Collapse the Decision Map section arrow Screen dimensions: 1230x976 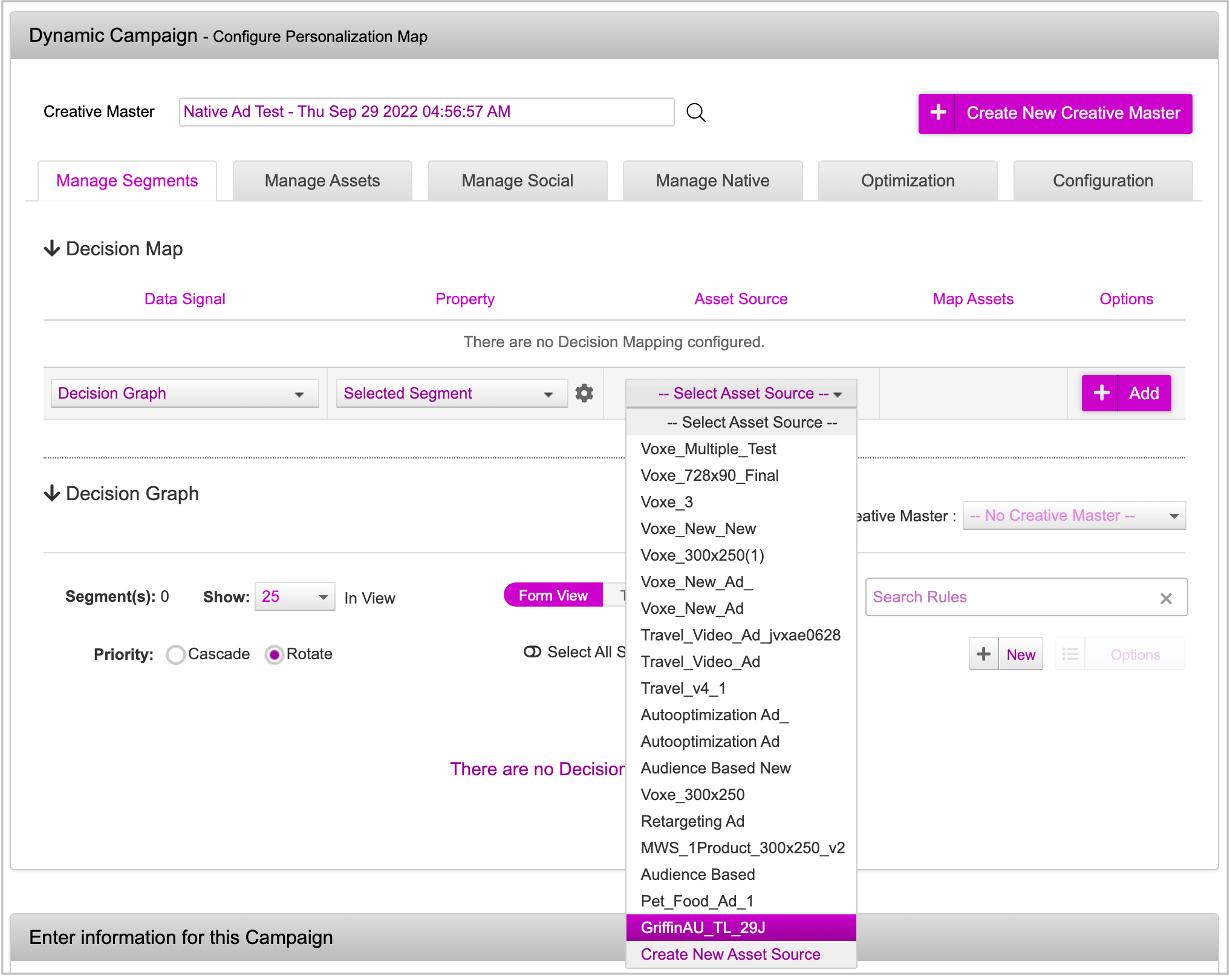(x=52, y=249)
